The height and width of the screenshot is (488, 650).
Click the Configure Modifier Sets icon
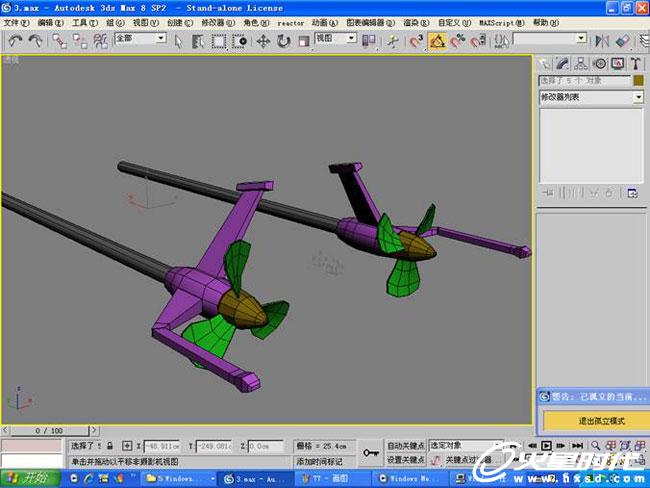[x=632, y=193]
